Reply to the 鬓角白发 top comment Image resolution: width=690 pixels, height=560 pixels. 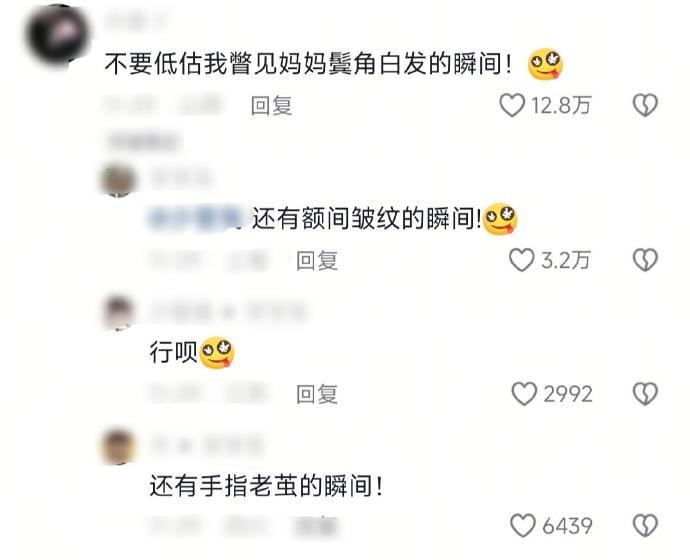coord(272,106)
